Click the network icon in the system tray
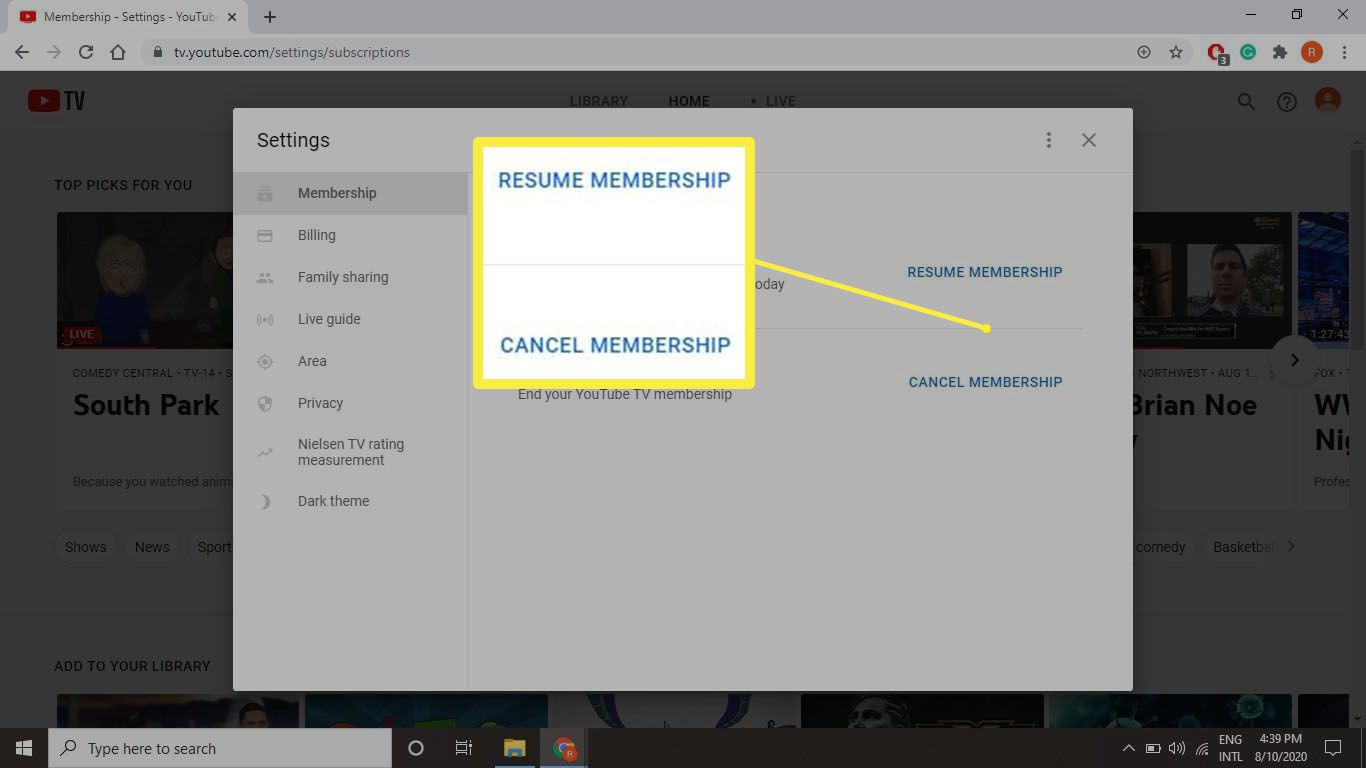1366x768 pixels. tap(1202, 748)
